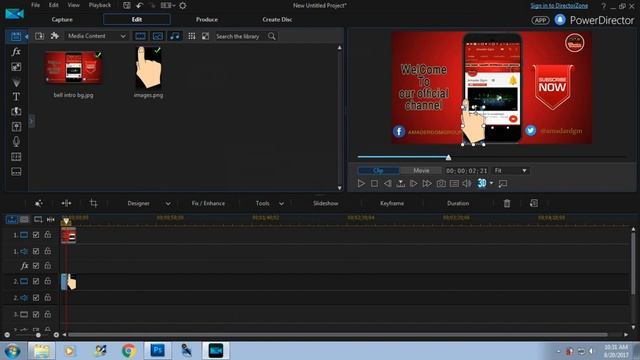The width and height of the screenshot is (640, 360).
Task: Click the undo arrow in the title bar
Action: [x=140, y=5]
